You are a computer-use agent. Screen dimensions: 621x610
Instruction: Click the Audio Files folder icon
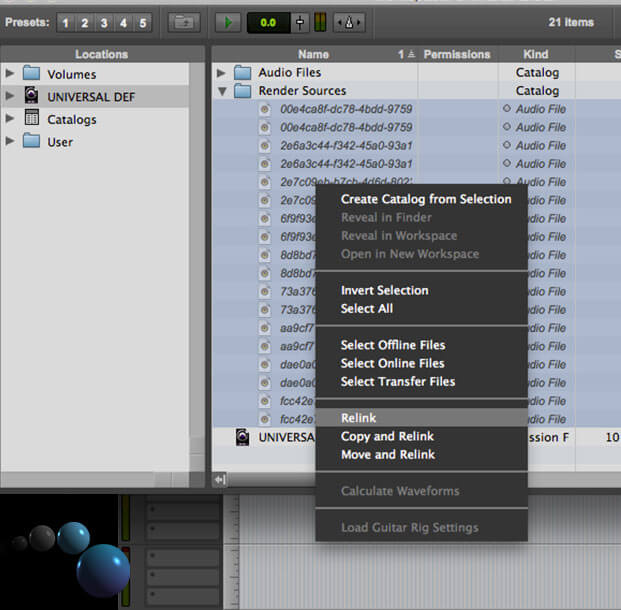[x=243, y=73]
